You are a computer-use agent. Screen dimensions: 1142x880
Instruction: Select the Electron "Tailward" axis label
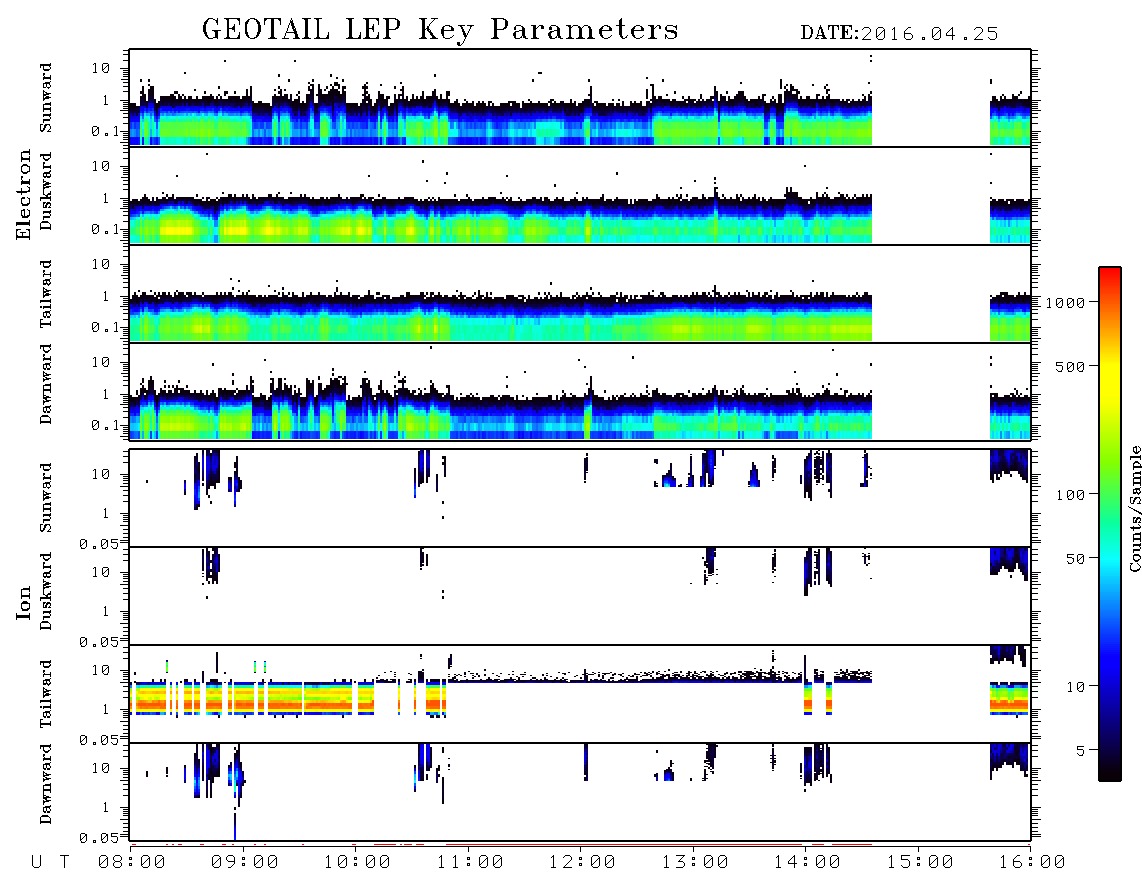coord(46,293)
